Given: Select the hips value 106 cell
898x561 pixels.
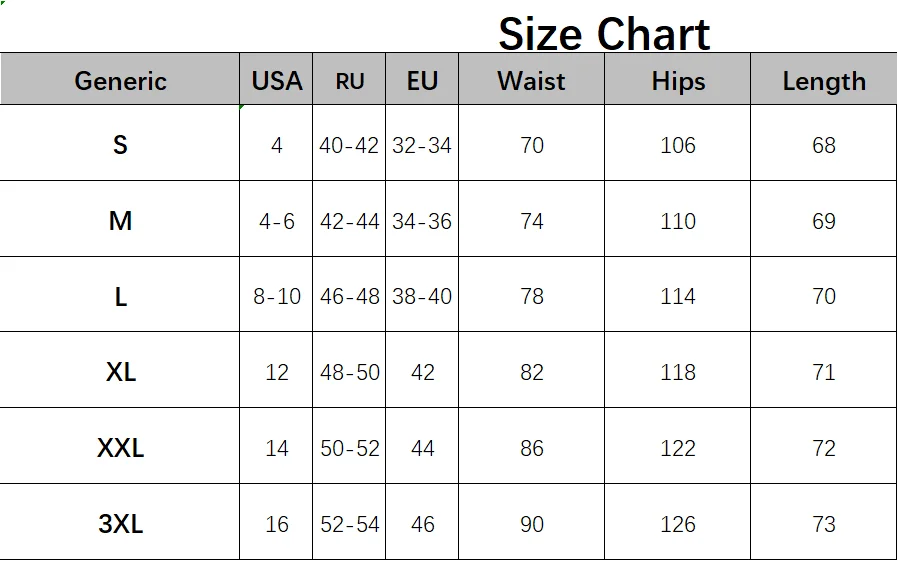Looking at the screenshot, I should coord(678,143).
